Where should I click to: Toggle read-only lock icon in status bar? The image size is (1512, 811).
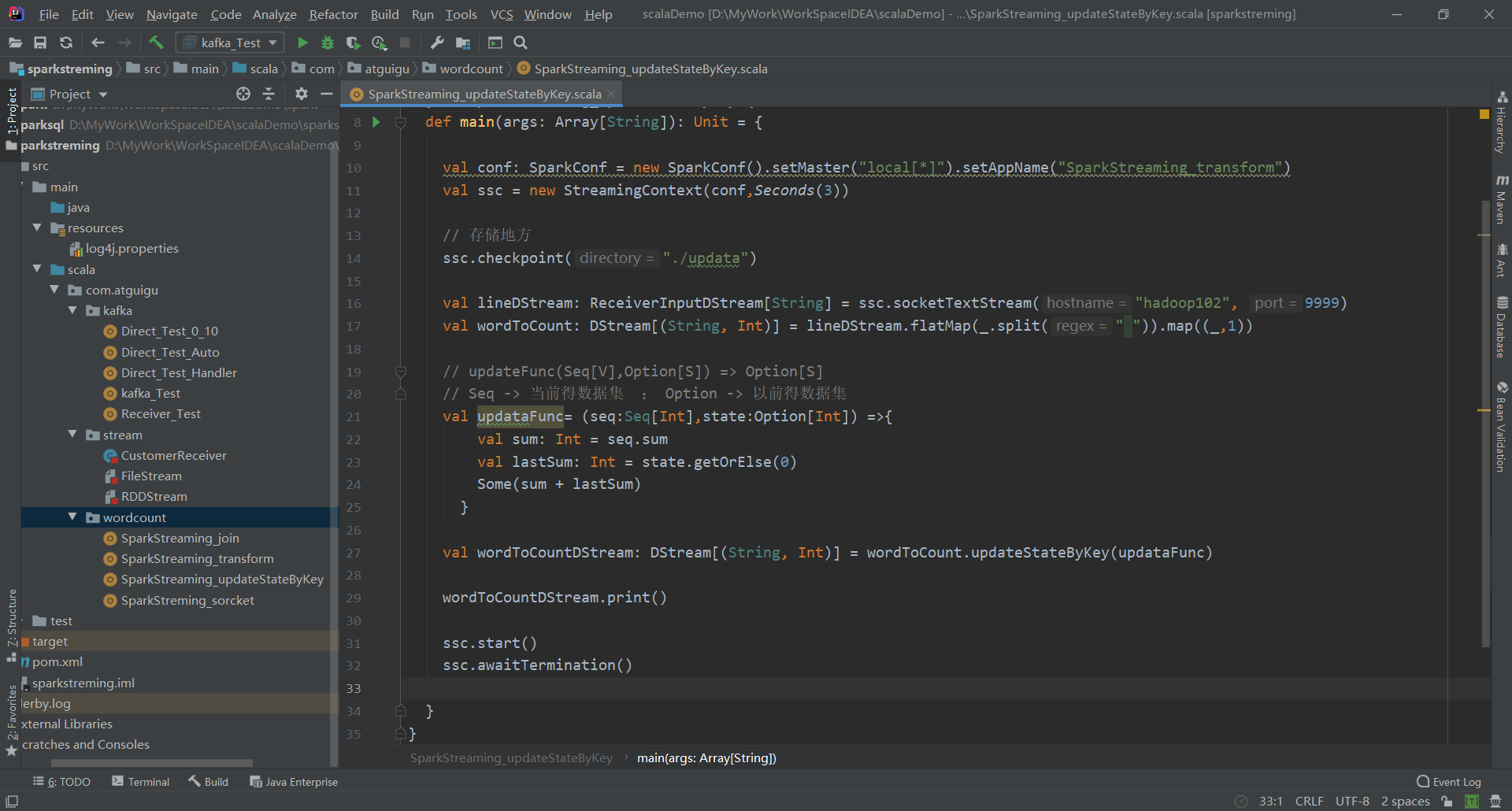(x=1447, y=801)
